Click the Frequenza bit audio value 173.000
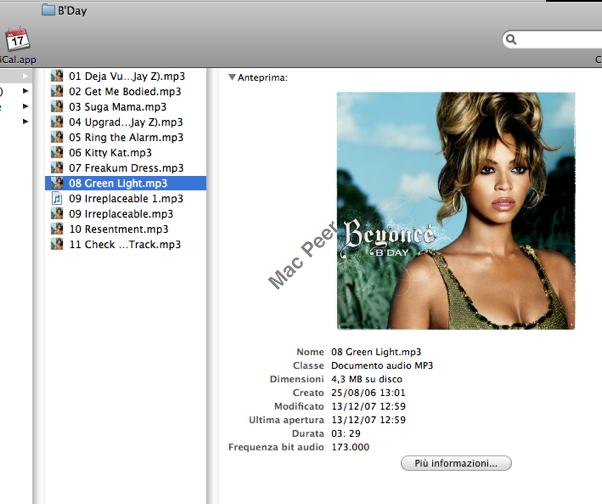 [350, 447]
